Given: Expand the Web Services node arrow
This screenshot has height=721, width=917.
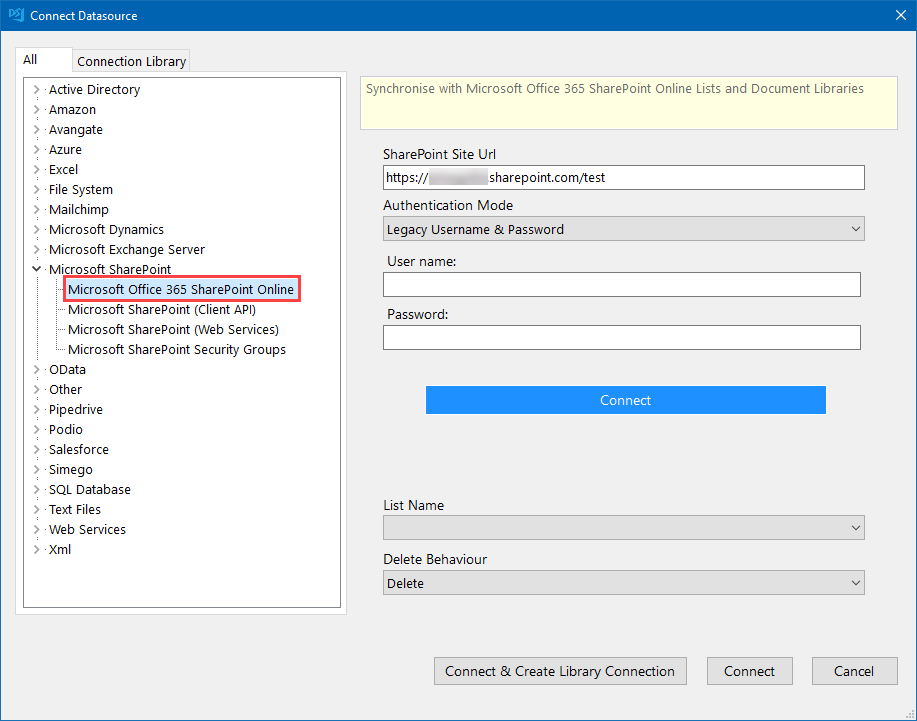Looking at the screenshot, I should point(36,529).
